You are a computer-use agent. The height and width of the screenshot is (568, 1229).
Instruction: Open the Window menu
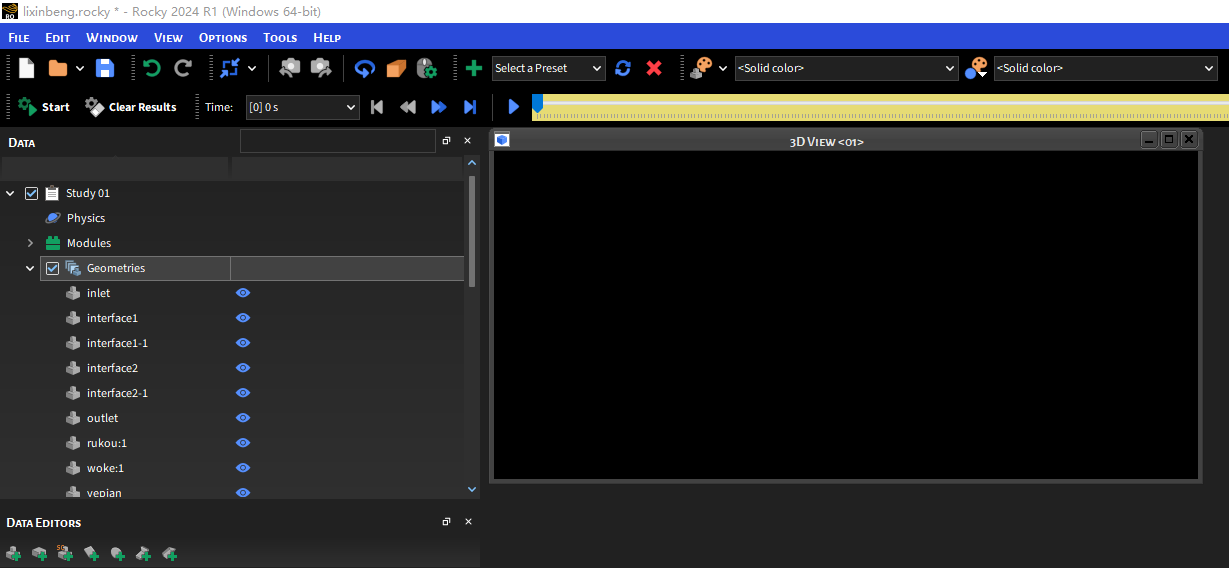112,38
